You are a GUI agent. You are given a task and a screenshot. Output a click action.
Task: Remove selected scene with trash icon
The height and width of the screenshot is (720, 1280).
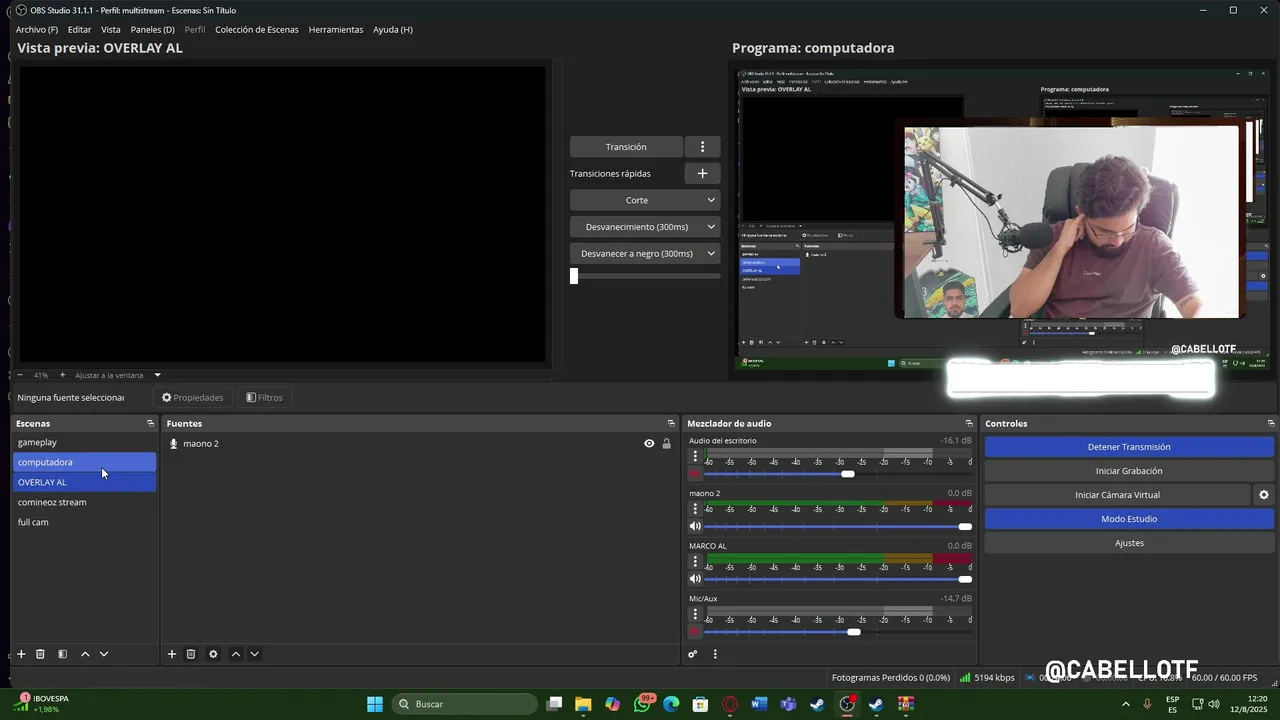click(x=40, y=654)
